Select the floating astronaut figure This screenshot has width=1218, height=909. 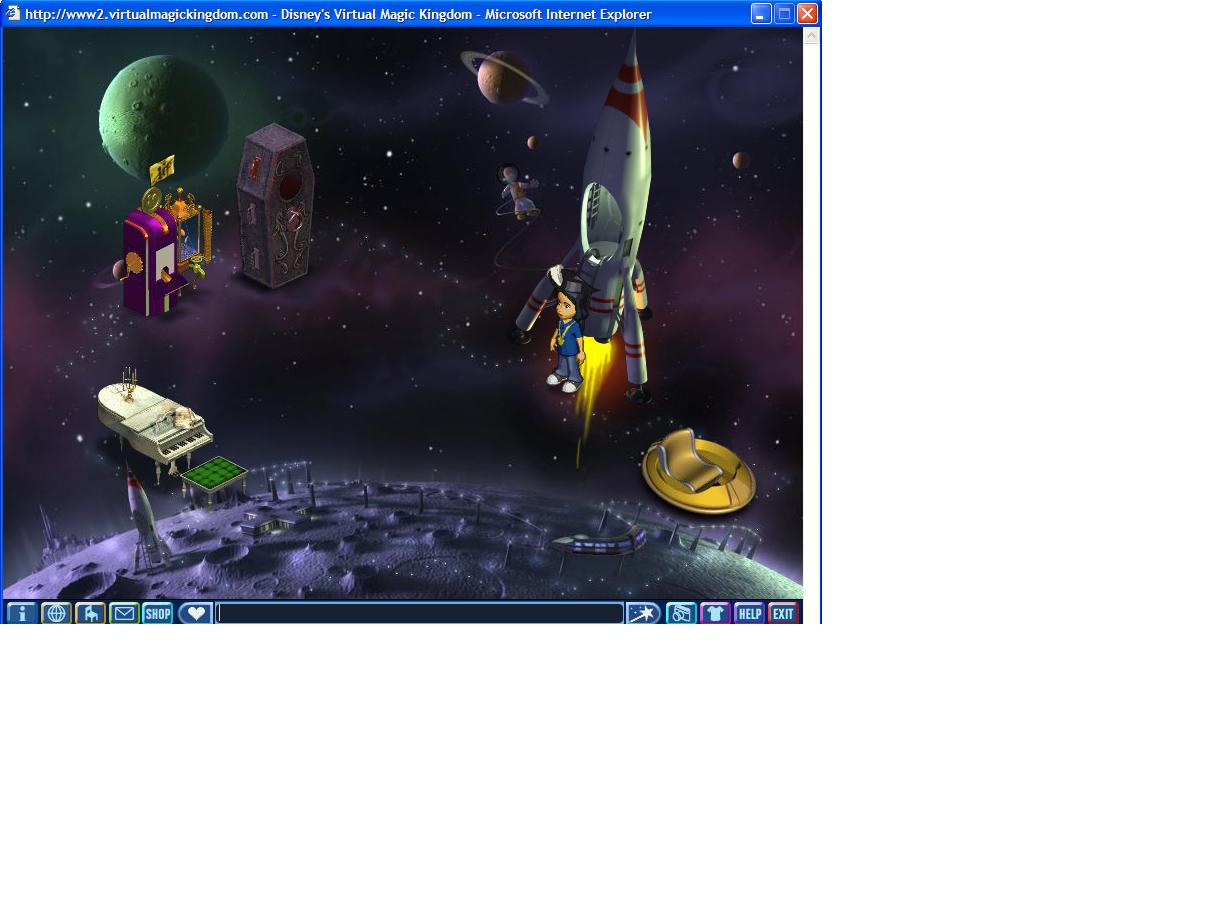[x=518, y=193]
